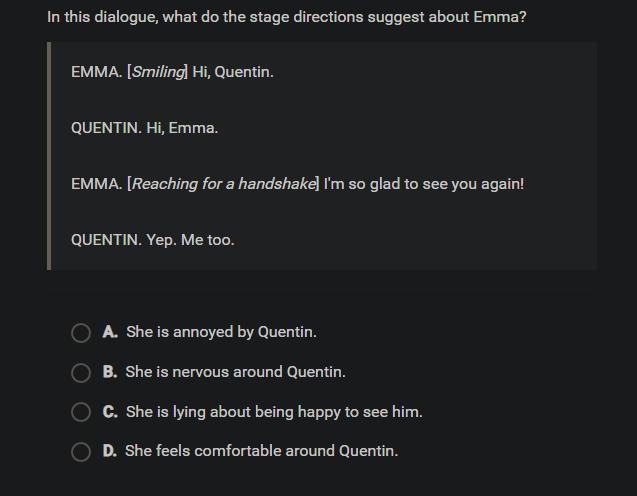Select the radio button for option D
Screen dimensions: 637x496
click(x=81, y=452)
